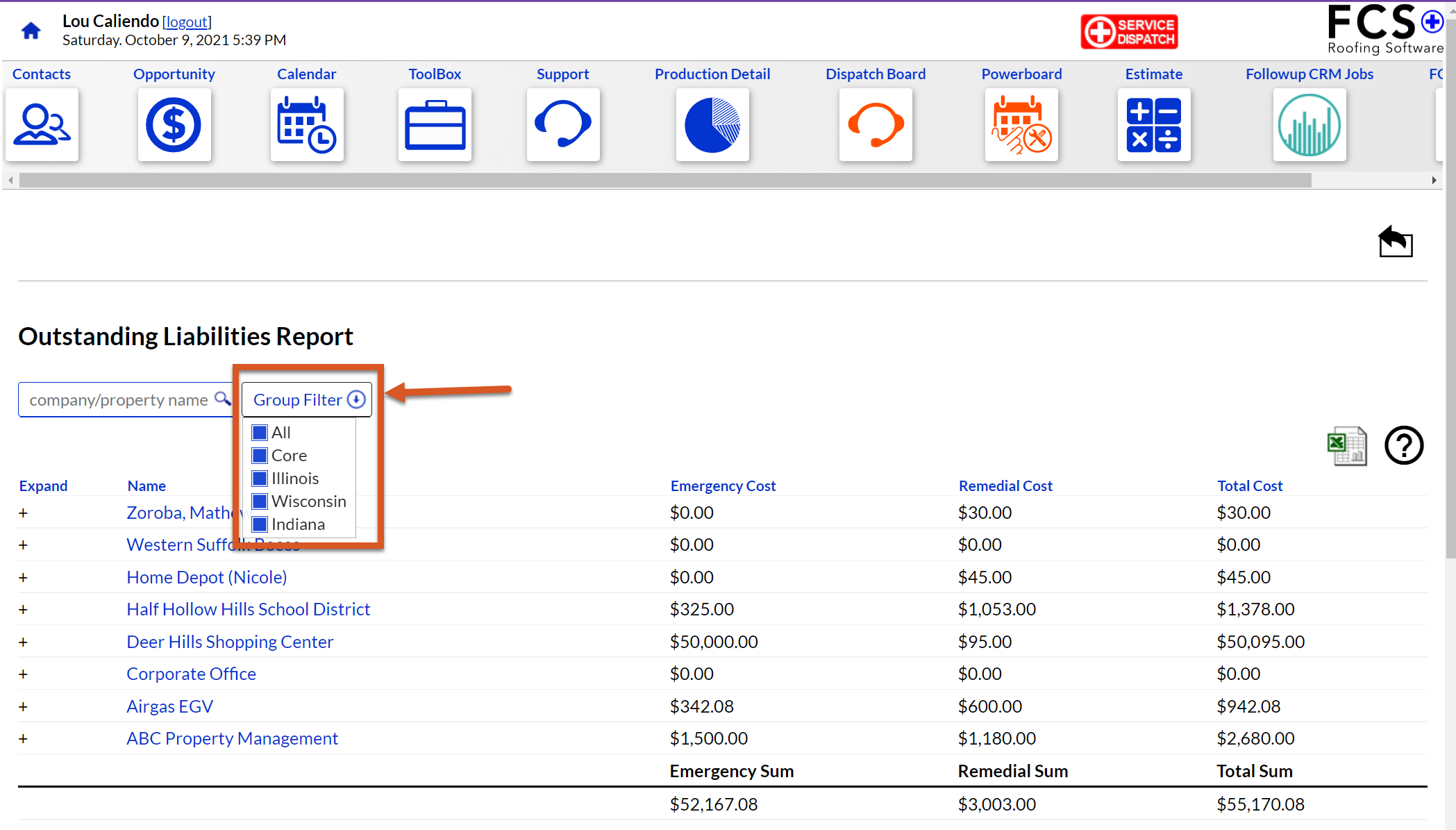This screenshot has width=1456, height=830.
Task: Export report with the Excel icon
Action: pyautogui.click(x=1347, y=445)
